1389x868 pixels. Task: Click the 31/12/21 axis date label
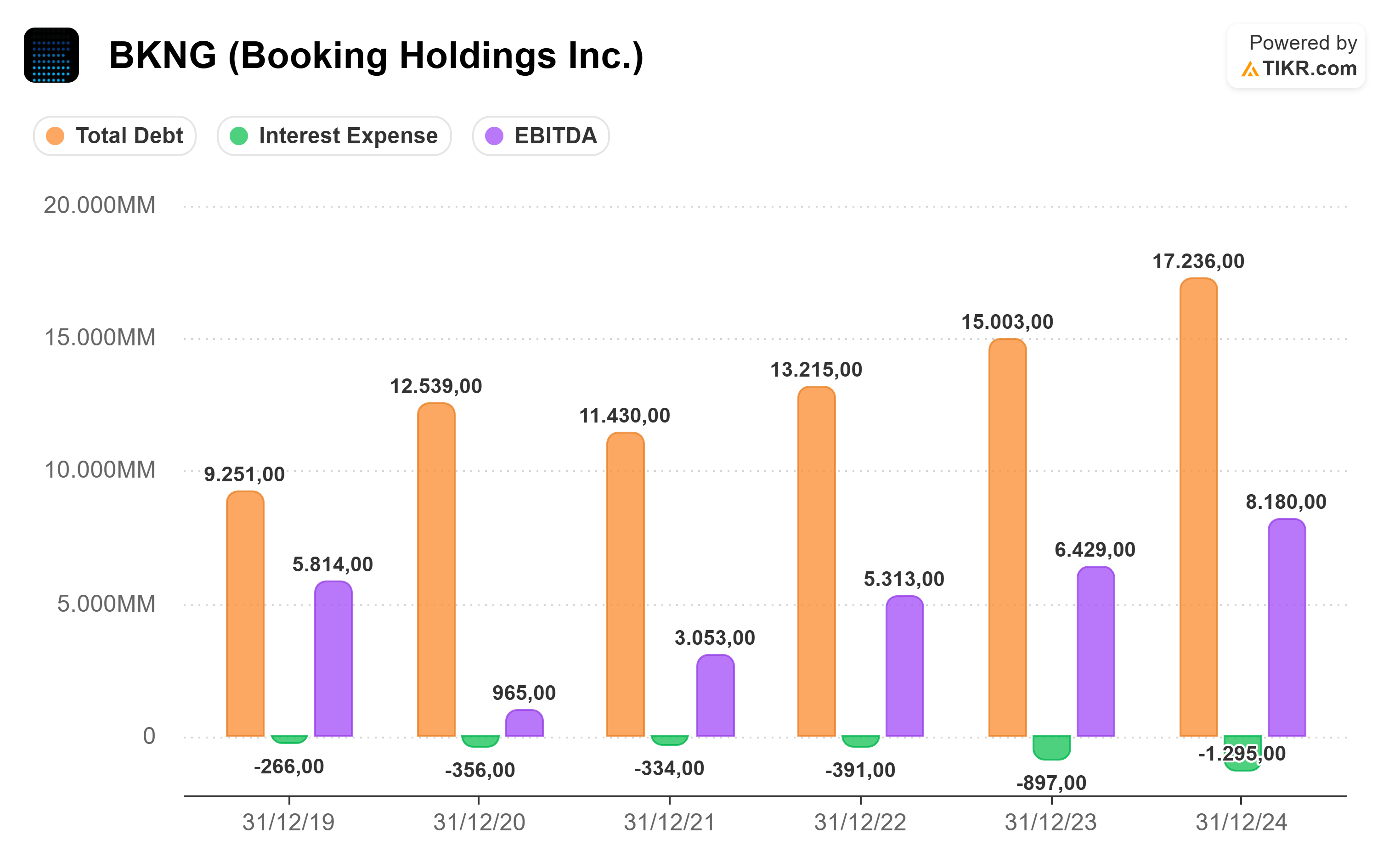click(669, 823)
